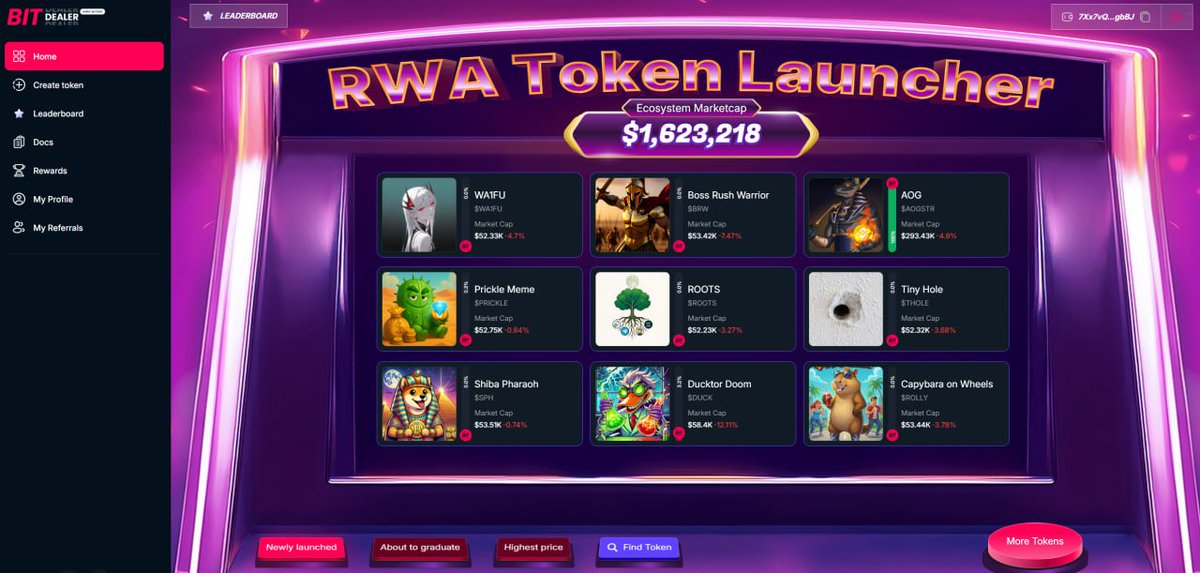Select the Ducktor Doom token card

(693, 404)
